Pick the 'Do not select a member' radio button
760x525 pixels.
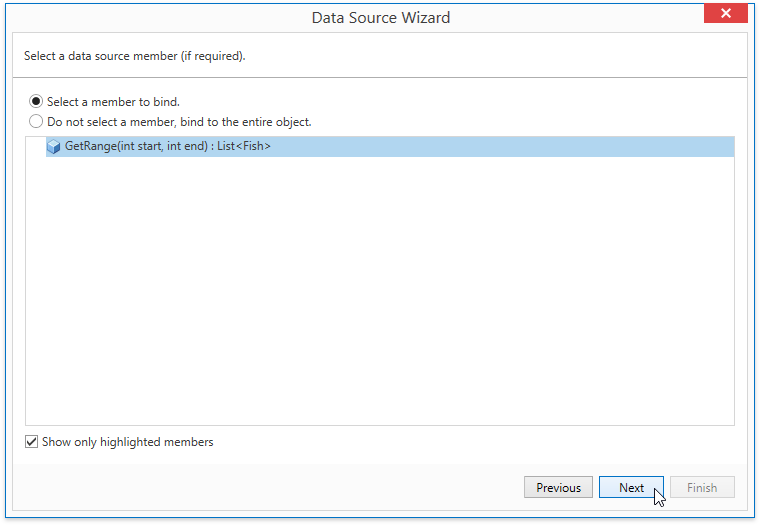(x=36, y=121)
